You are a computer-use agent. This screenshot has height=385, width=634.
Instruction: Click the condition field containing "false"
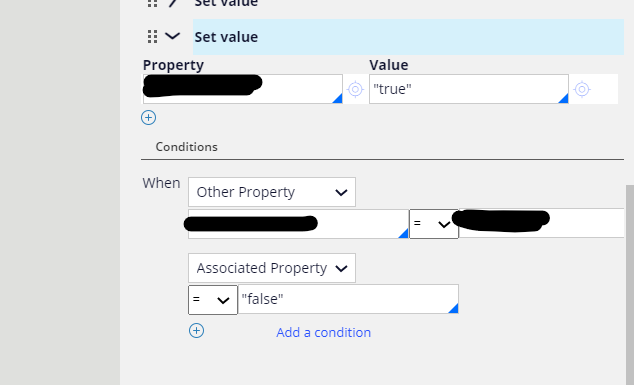[x=348, y=299]
